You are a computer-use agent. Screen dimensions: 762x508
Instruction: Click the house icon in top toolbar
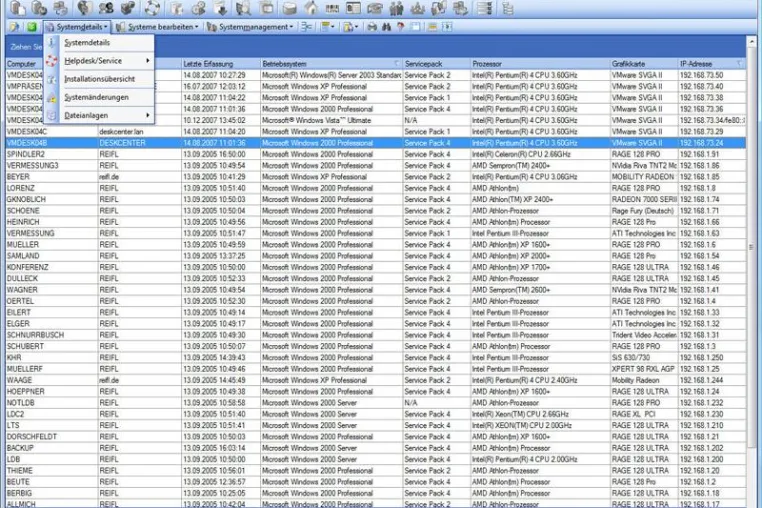pyautogui.click(x=312, y=8)
